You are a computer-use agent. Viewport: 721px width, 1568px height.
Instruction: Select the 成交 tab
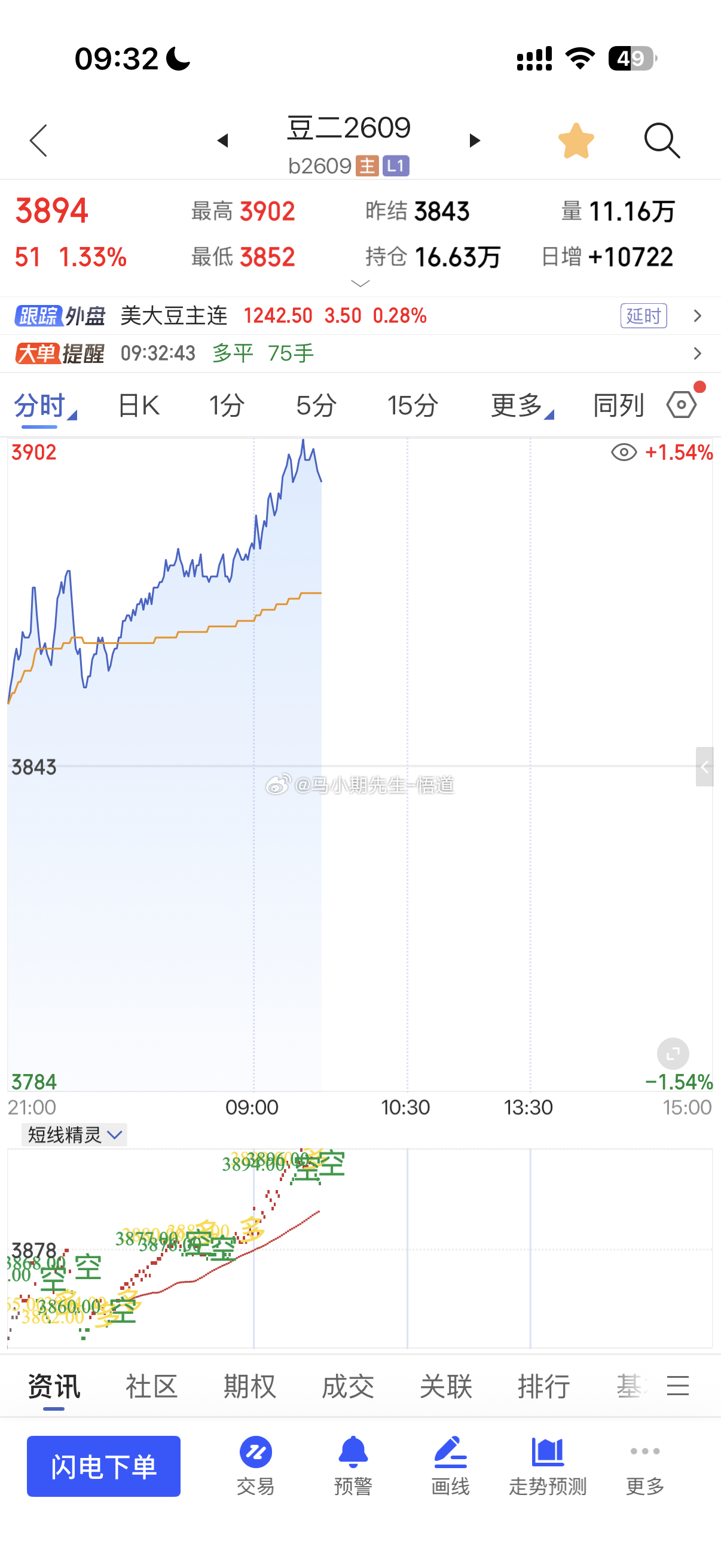347,1386
